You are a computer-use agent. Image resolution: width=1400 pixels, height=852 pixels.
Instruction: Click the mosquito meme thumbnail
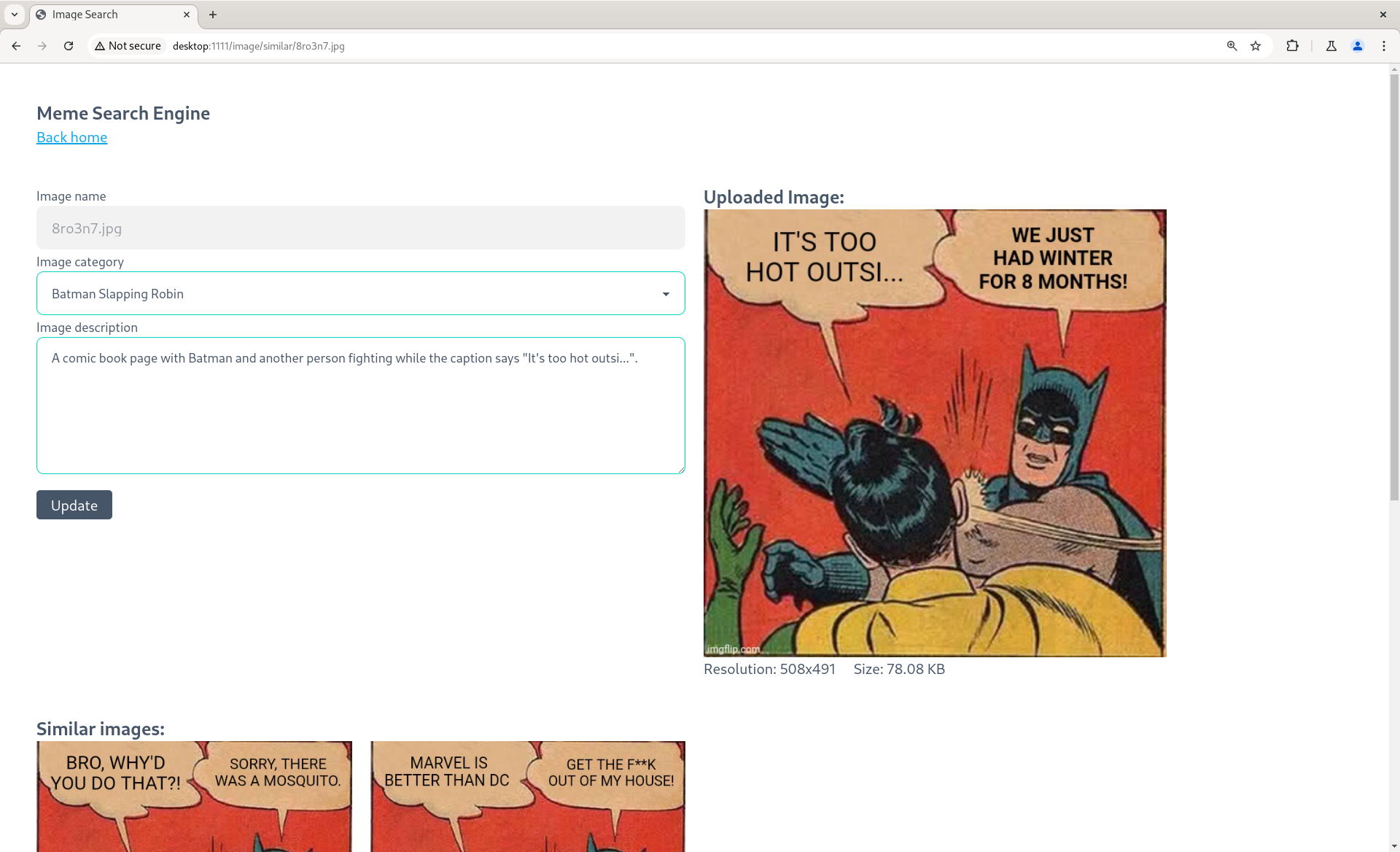coord(193,795)
